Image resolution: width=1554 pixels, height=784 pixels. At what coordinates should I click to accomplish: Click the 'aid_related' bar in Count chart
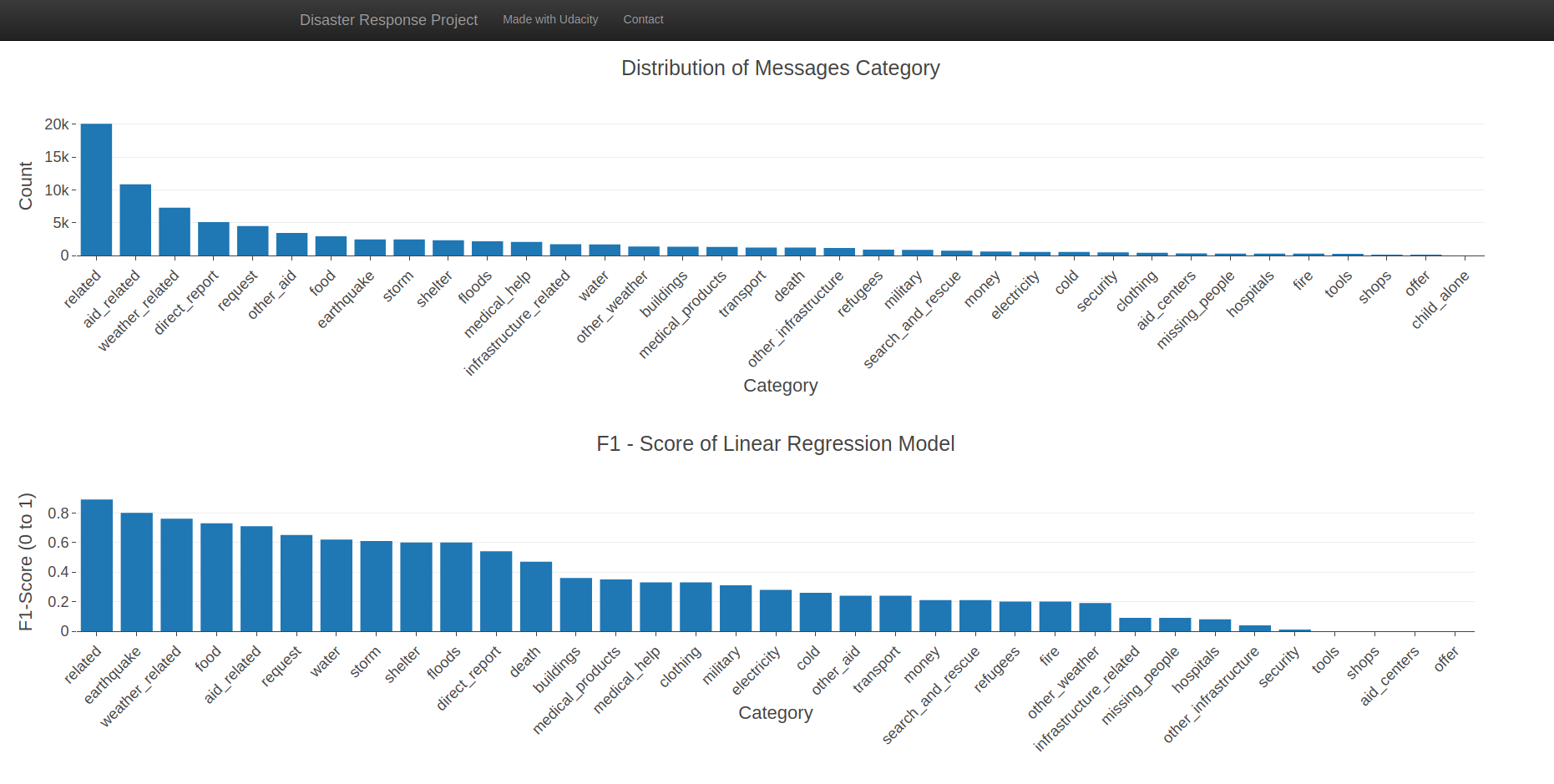click(x=135, y=220)
